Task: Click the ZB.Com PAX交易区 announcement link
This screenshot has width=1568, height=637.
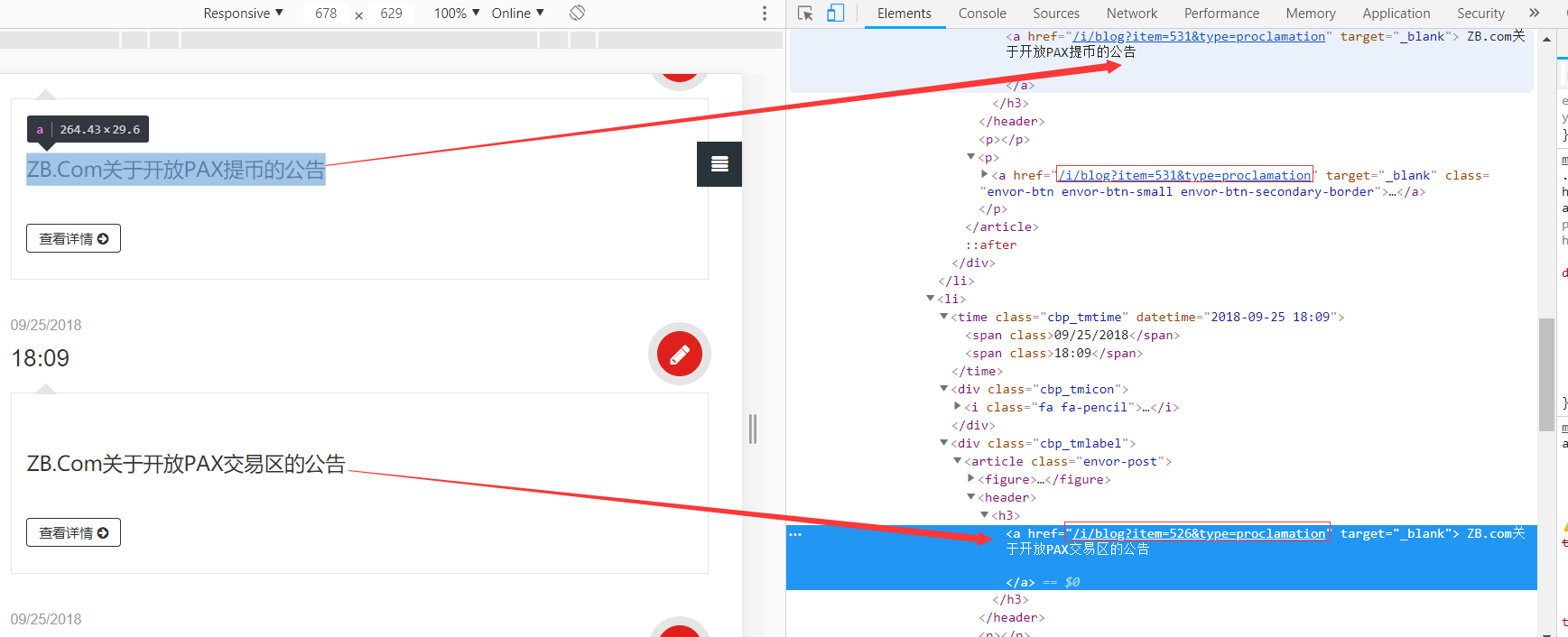Action: 186,464
